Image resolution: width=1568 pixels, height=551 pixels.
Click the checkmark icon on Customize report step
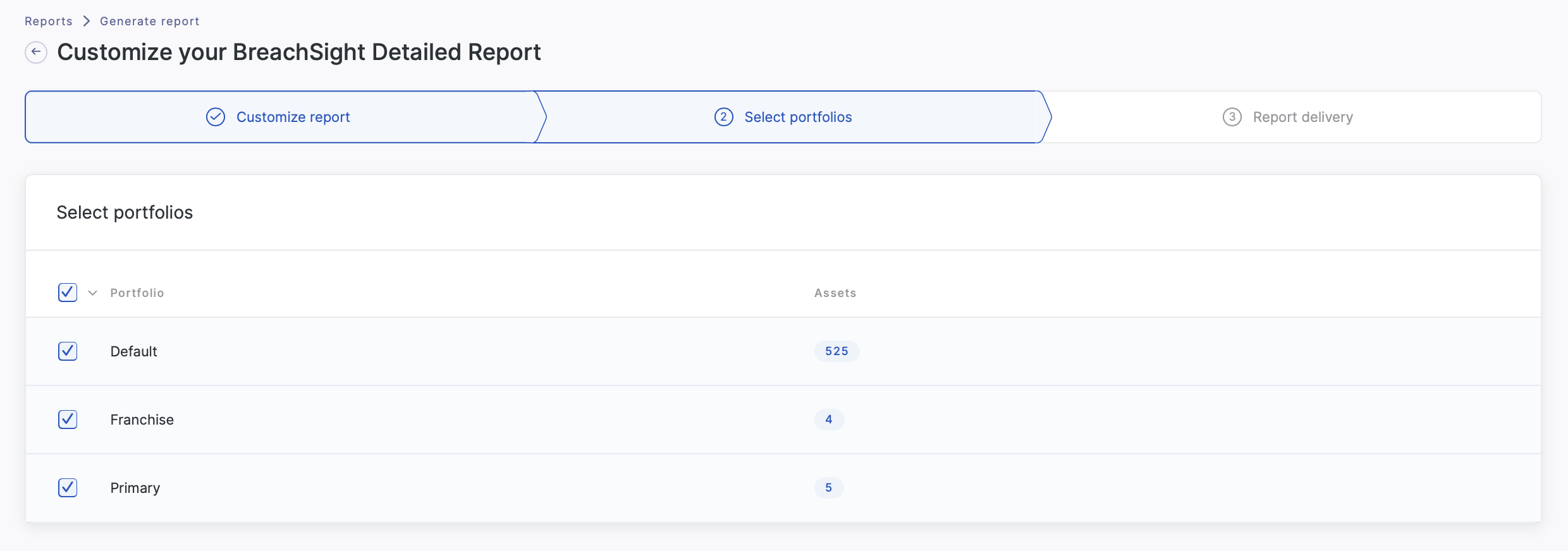[x=216, y=117]
